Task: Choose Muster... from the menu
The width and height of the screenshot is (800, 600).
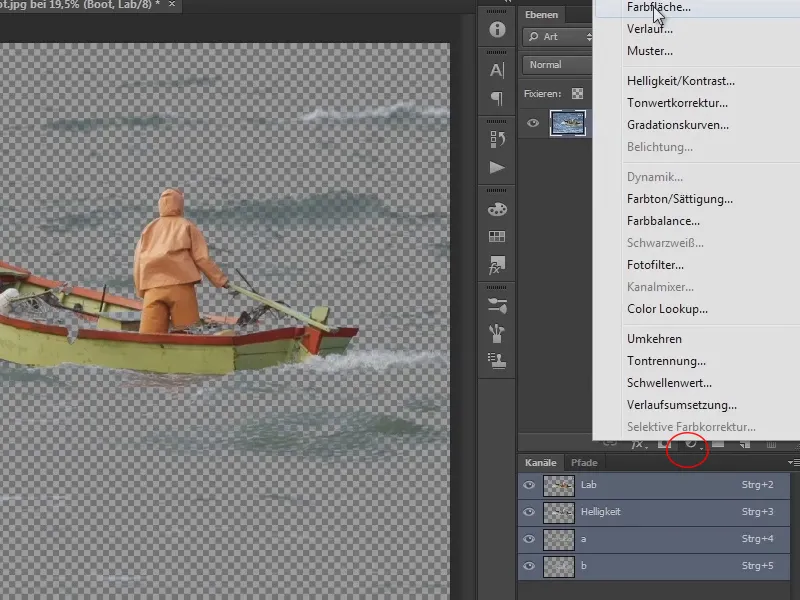Action: coord(649,51)
